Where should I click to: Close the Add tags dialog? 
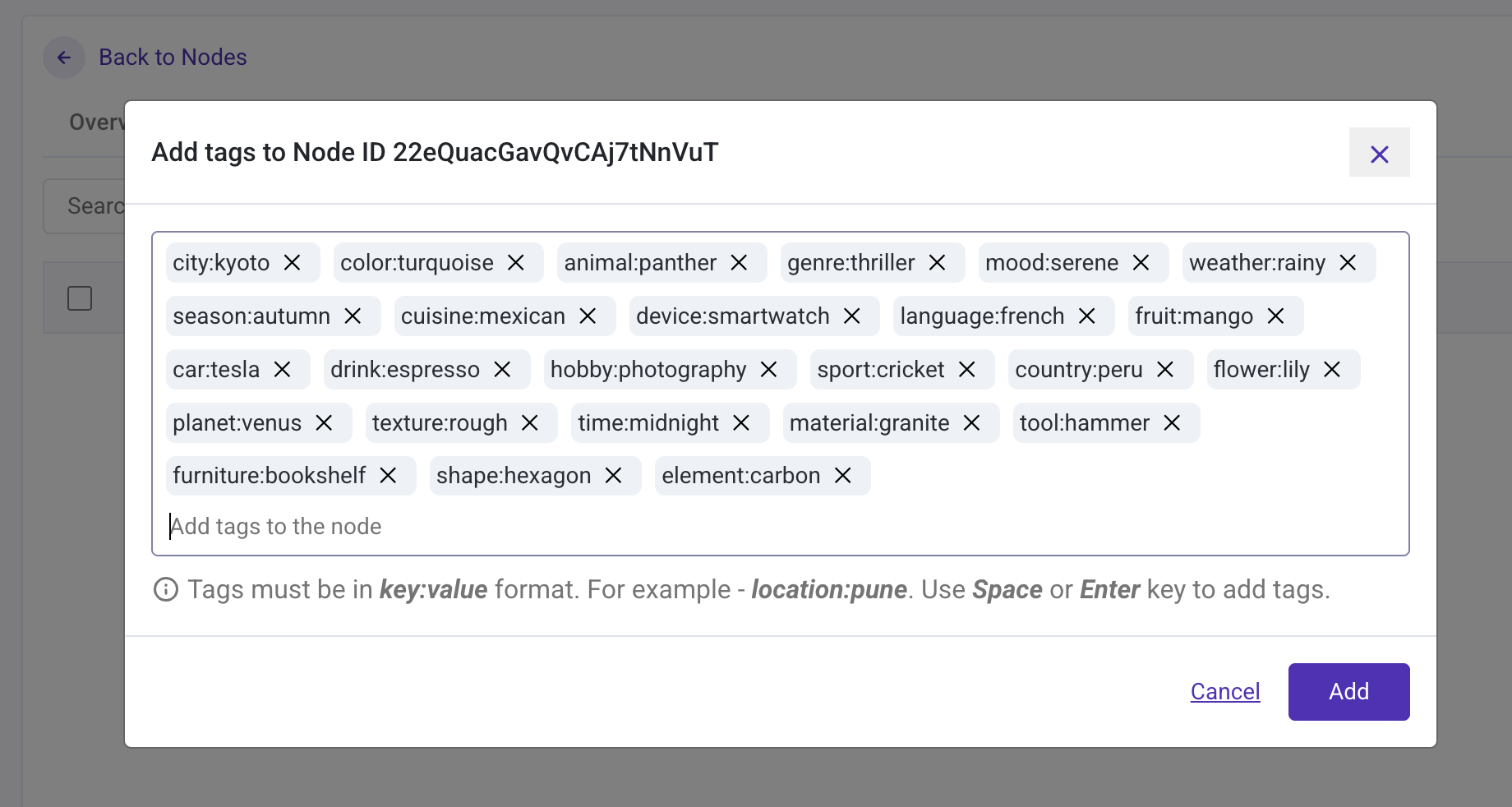(x=1379, y=153)
